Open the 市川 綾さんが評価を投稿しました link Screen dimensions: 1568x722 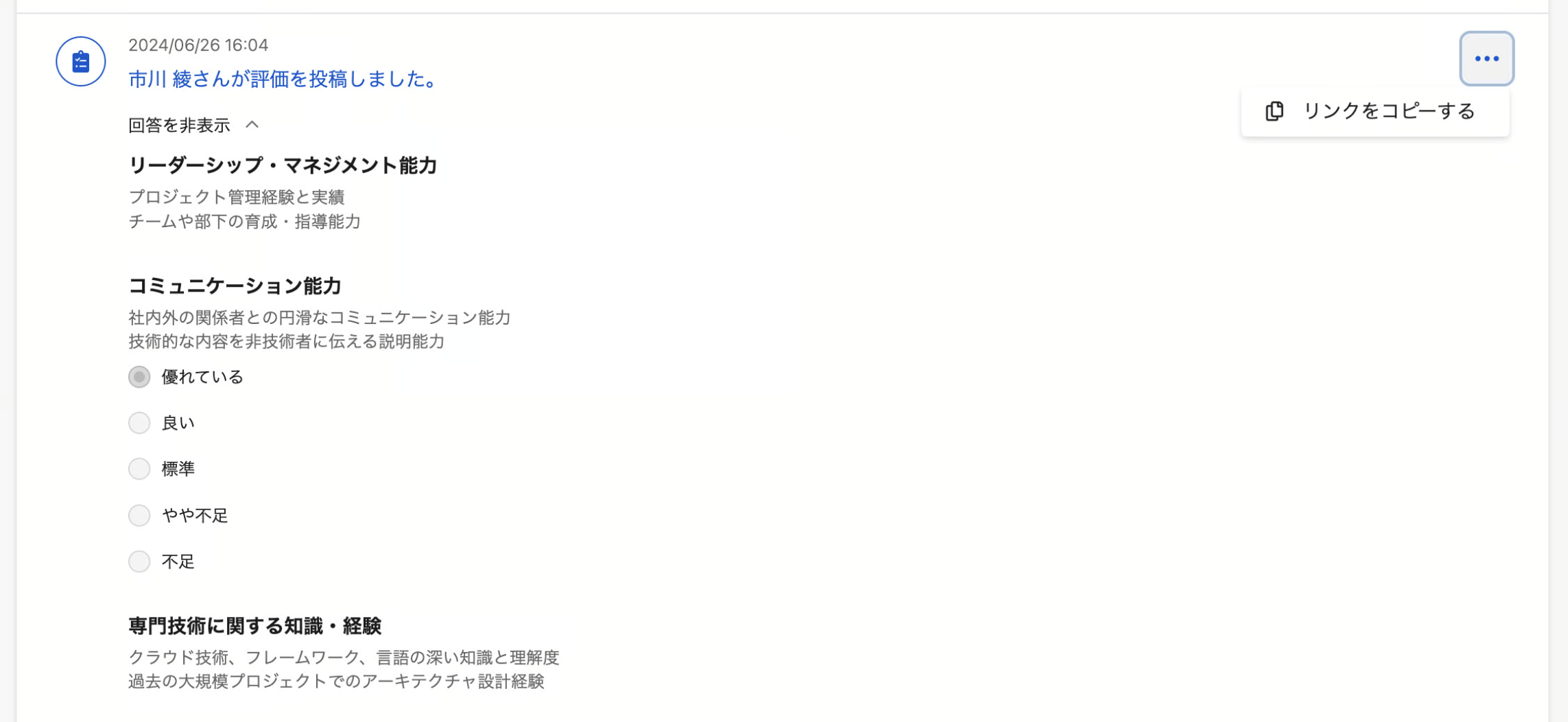pos(284,80)
